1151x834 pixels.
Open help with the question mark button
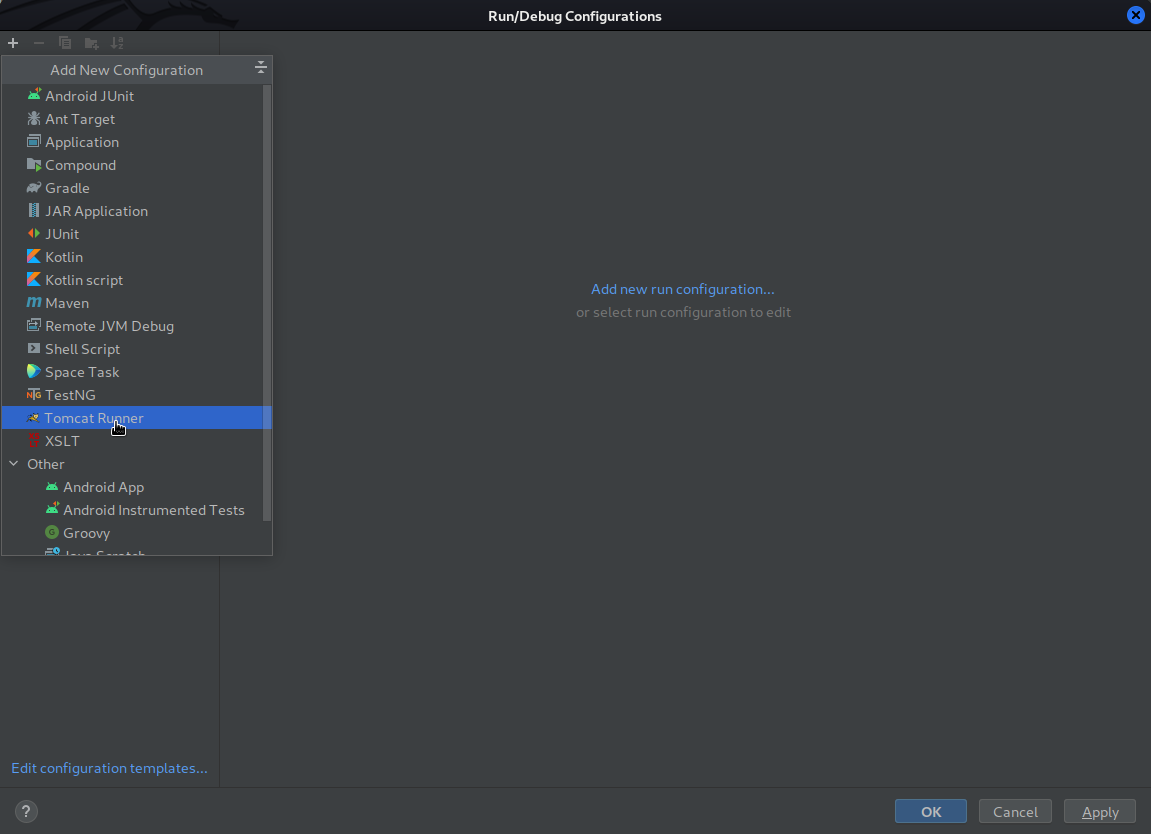click(x=26, y=811)
